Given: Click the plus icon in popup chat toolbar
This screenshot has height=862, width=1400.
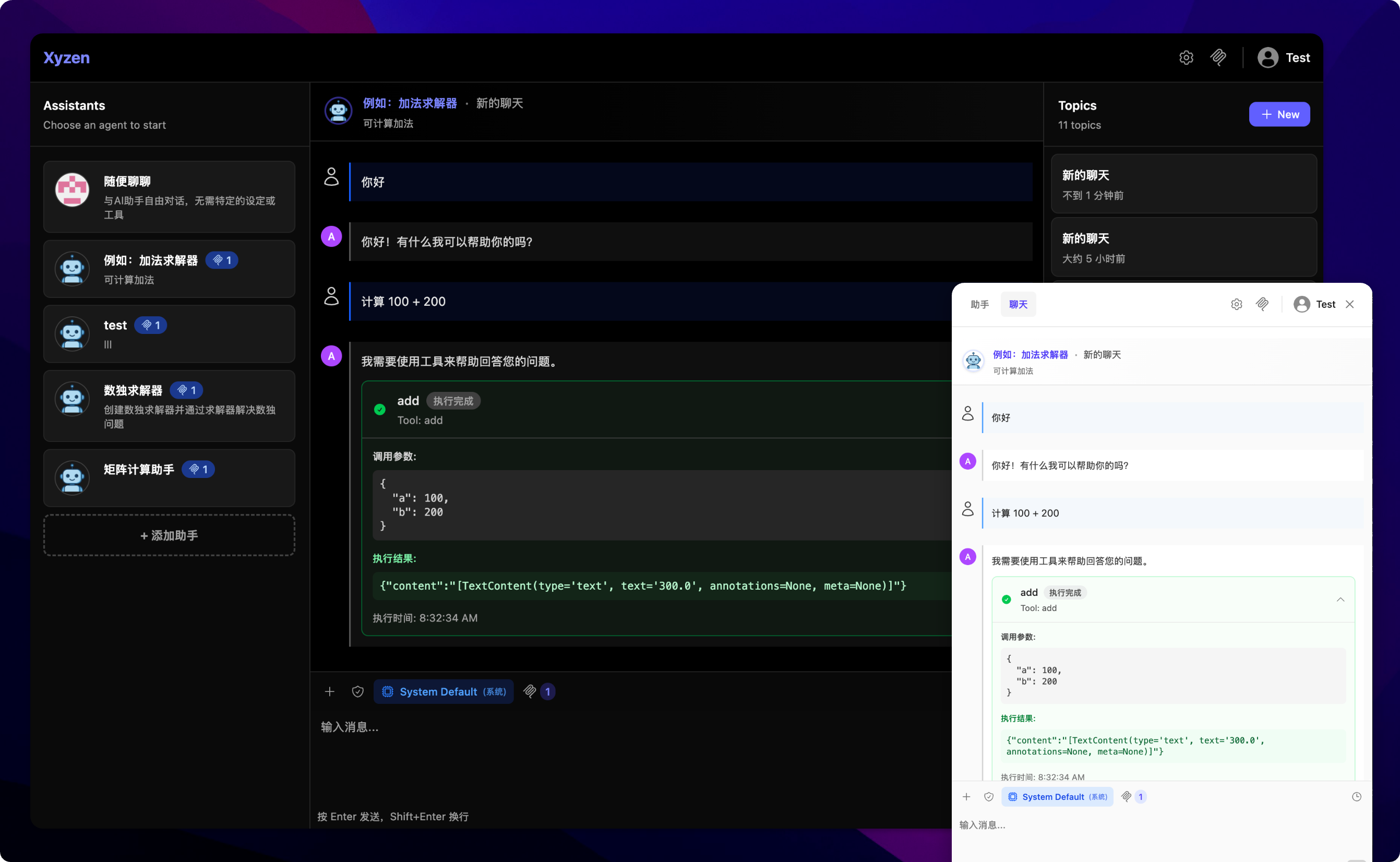Looking at the screenshot, I should (966, 796).
